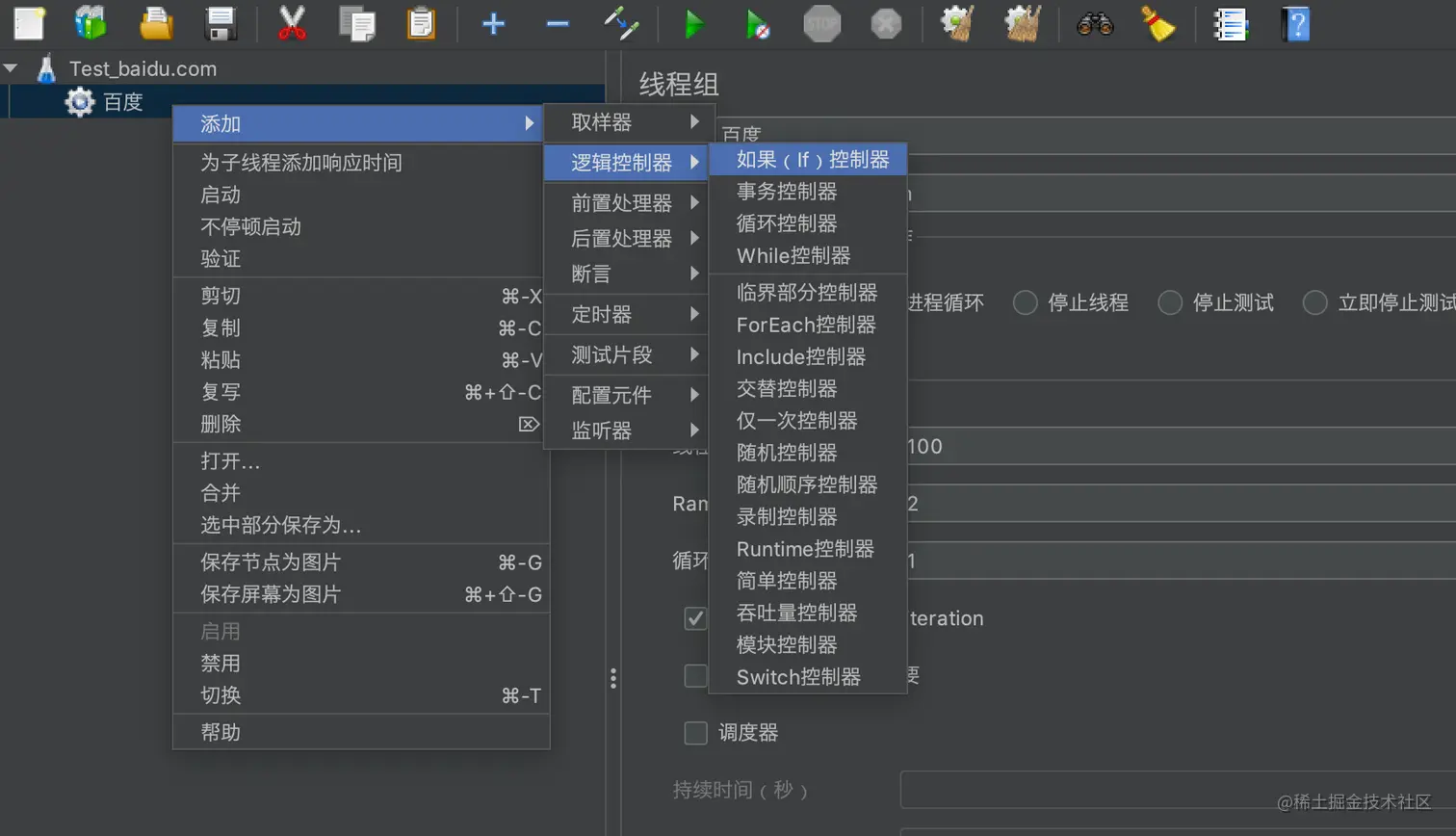This screenshot has height=836, width=1456.
Task: Click the Start No Pauses toolbar icon
Action: pos(758,23)
